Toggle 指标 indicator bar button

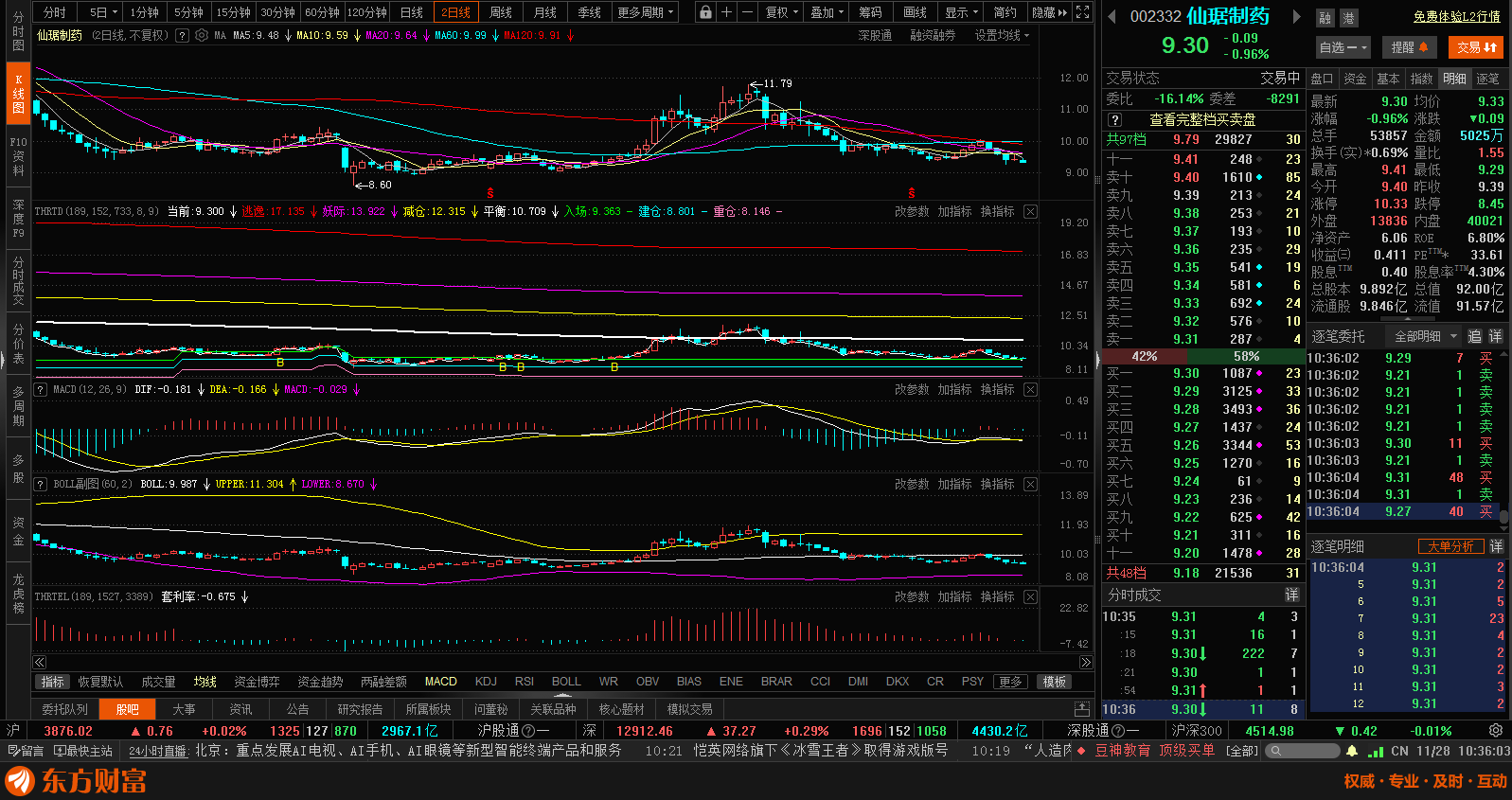click(x=53, y=682)
